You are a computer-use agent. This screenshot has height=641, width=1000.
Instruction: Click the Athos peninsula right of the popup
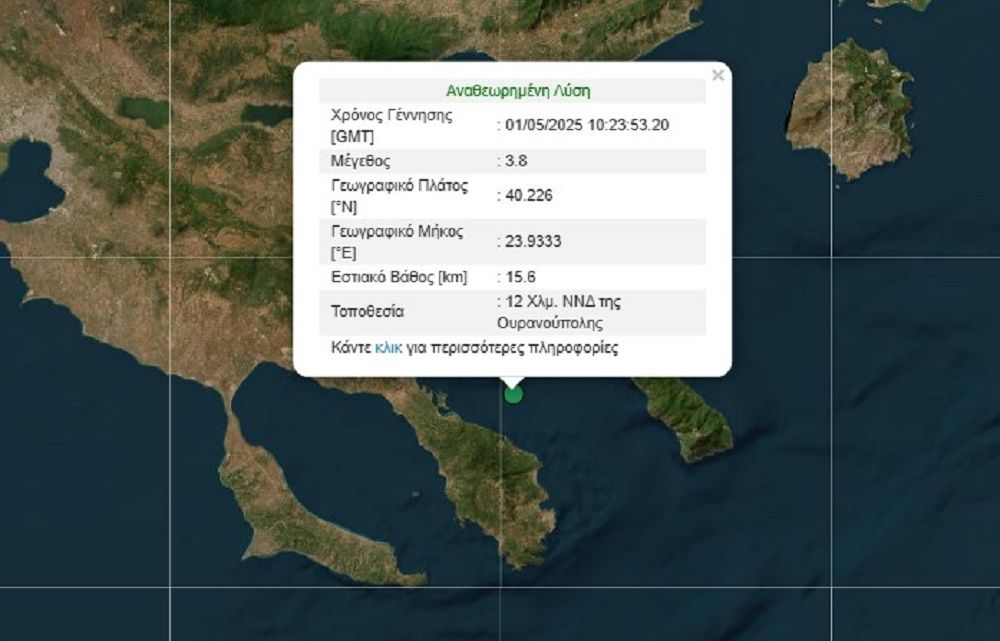[x=692, y=415]
